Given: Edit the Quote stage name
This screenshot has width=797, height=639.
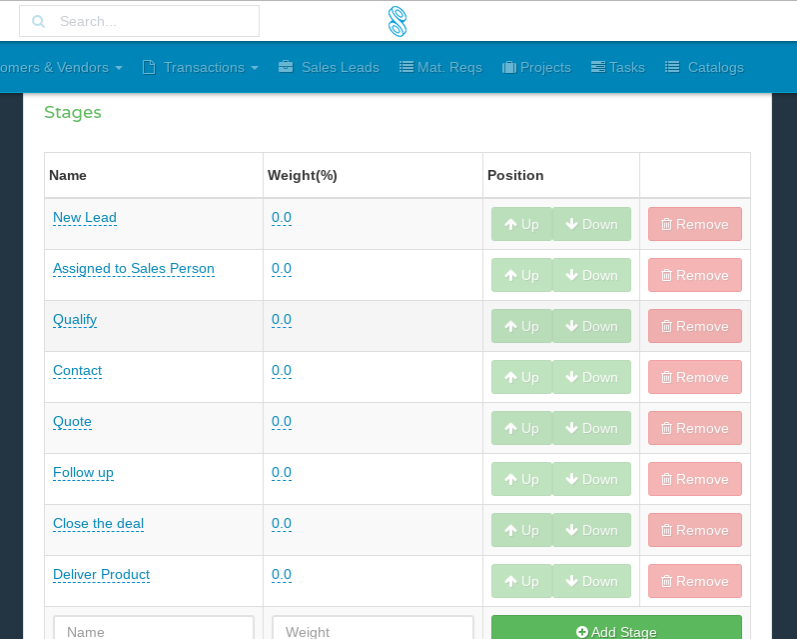Looking at the screenshot, I should [72, 422].
